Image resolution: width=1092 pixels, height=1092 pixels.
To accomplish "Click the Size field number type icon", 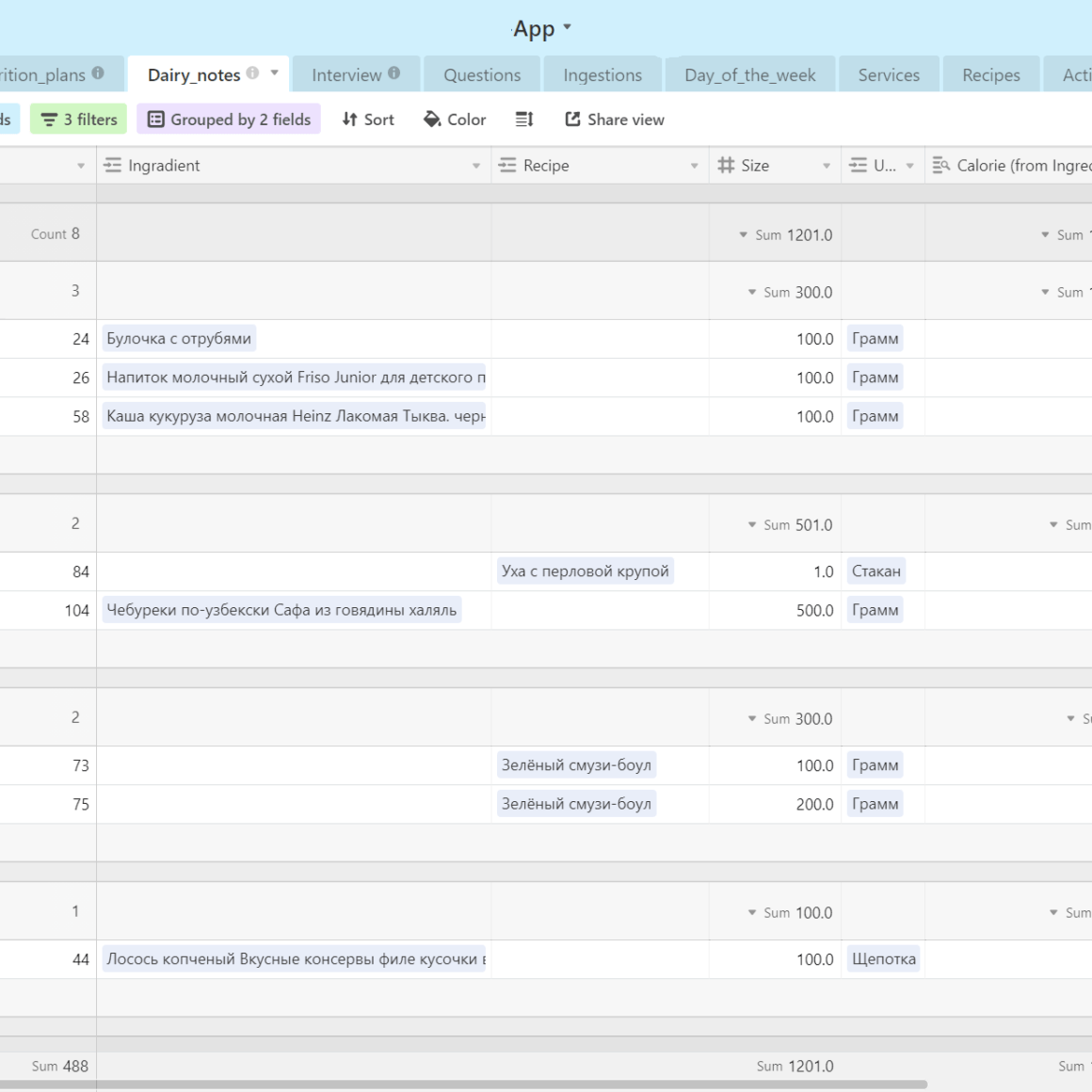I will coord(726,166).
